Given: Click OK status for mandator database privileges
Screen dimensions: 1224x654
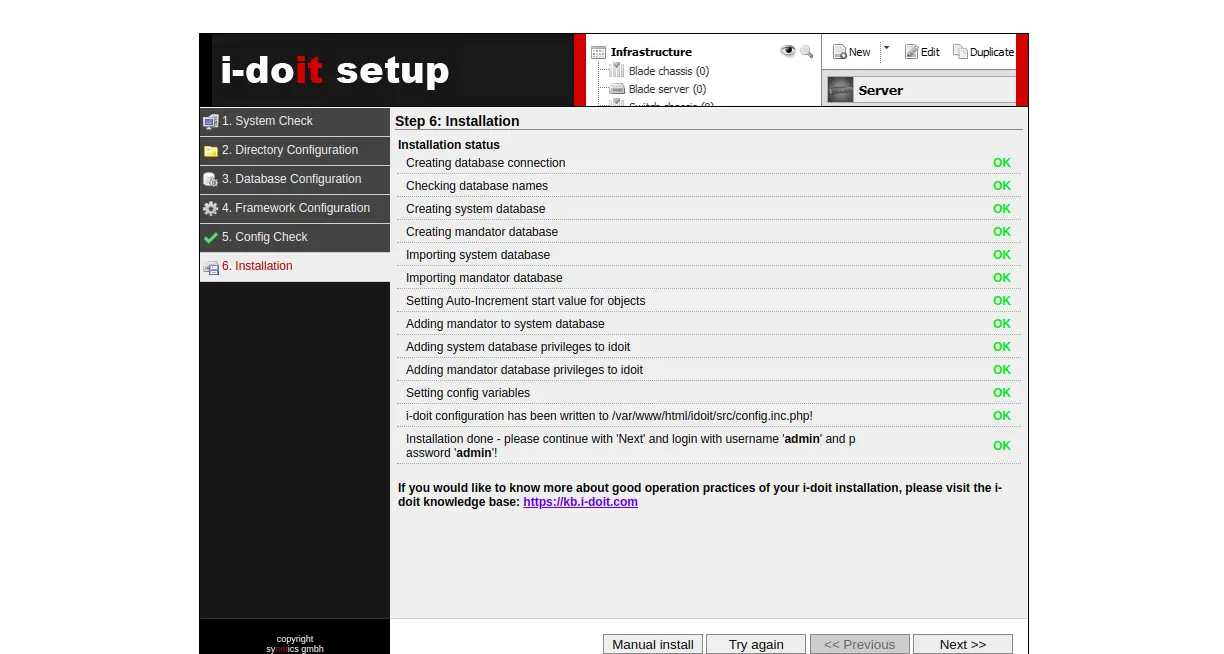Looking at the screenshot, I should [1002, 370].
